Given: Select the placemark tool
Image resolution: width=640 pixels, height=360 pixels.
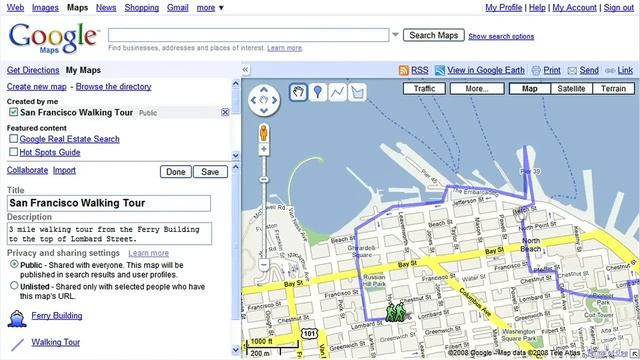Looking at the screenshot, I should [x=318, y=92].
